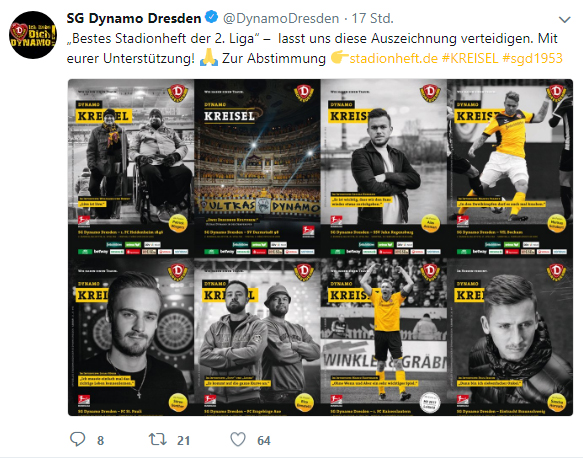View the yellow-jersey player kicking cover
The height and width of the screenshot is (458, 583).
pos(510,168)
